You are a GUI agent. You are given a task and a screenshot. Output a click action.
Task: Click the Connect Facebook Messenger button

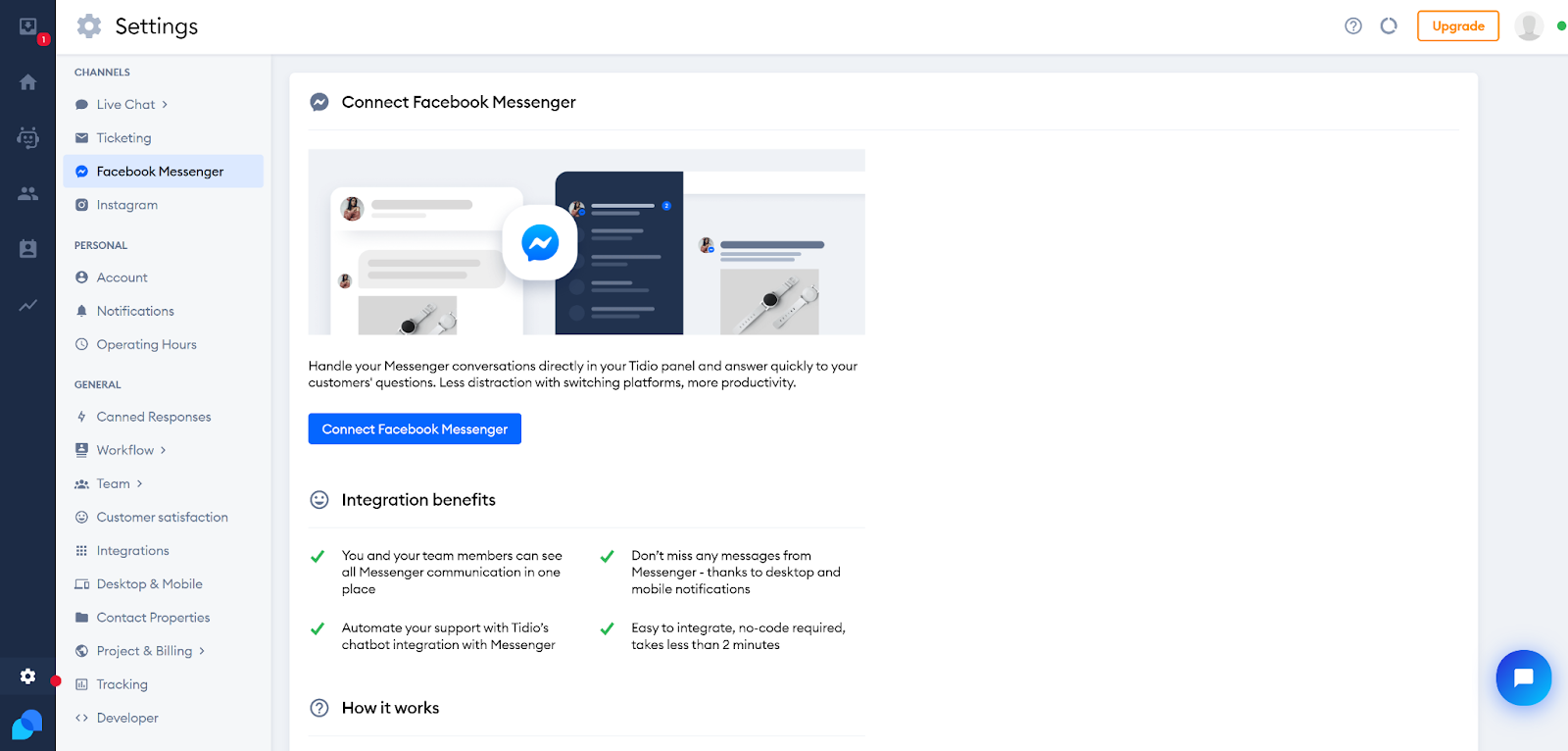(415, 429)
